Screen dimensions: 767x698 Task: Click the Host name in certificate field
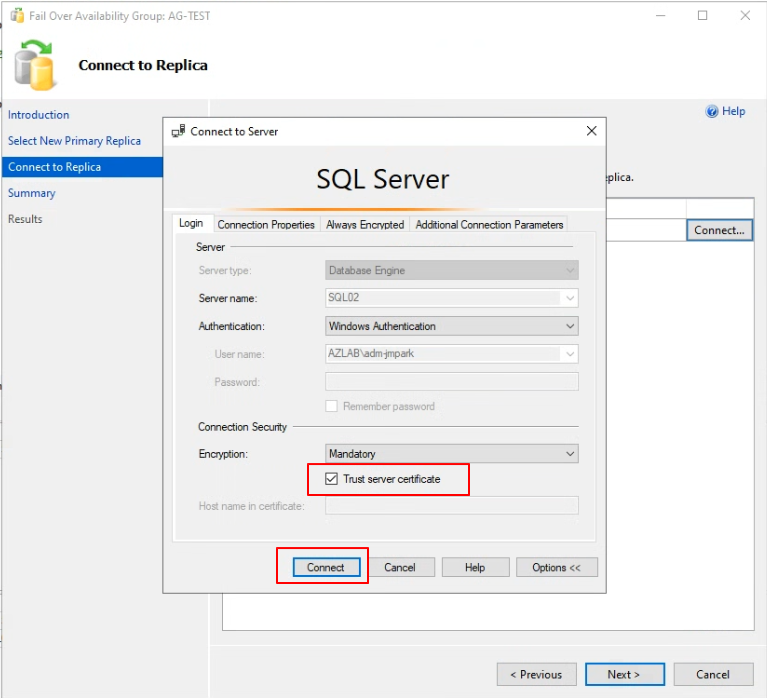click(x=451, y=506)
